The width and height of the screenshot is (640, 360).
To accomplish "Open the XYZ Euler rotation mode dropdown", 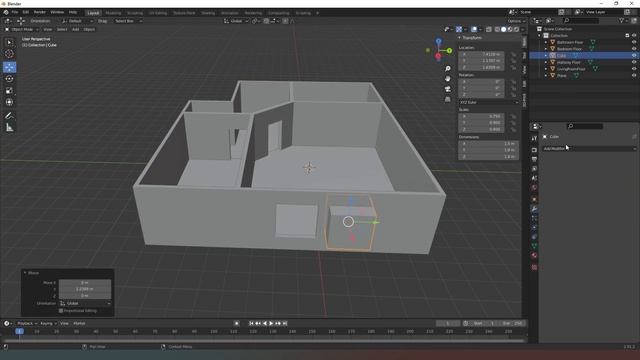I will pos(488,102).
